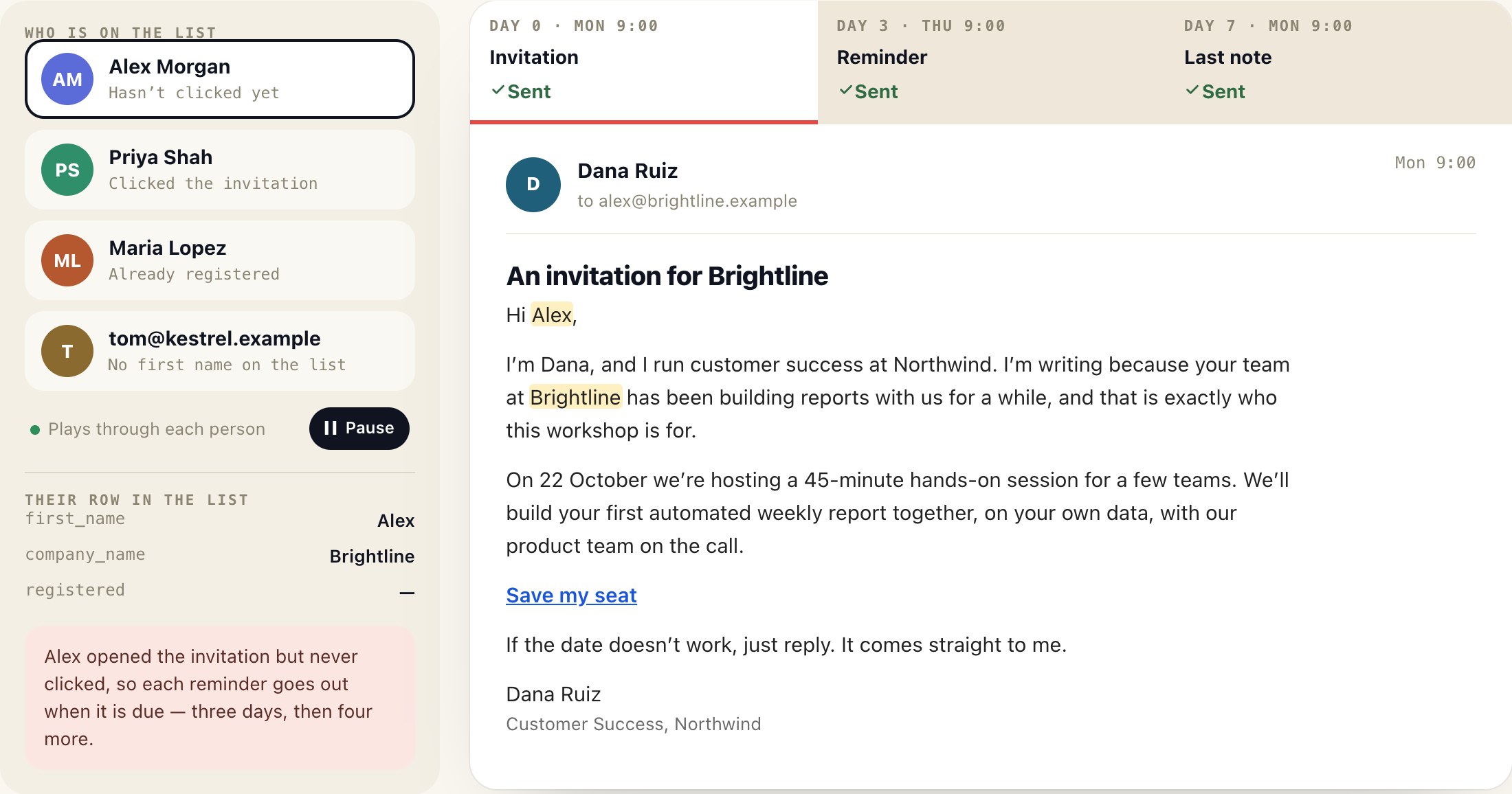Viewport: 1512px width, 794px height.
Task: Follow the Save my seat link
Action: click(571, 595)
